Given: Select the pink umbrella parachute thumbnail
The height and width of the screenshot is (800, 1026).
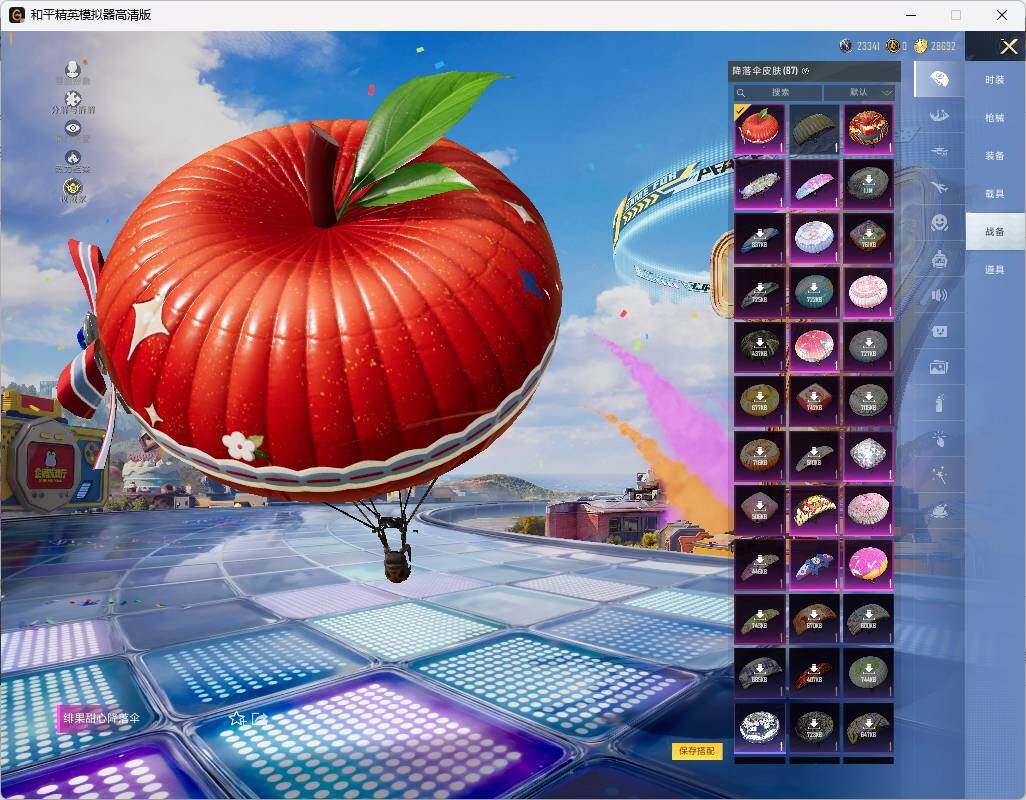Looking at the screenshot, I should (813, 184).
